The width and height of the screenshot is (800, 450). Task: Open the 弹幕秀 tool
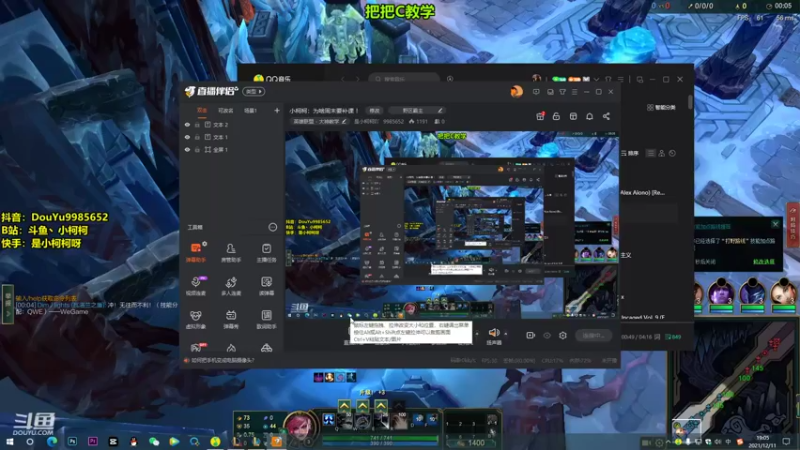click(231, 319)
